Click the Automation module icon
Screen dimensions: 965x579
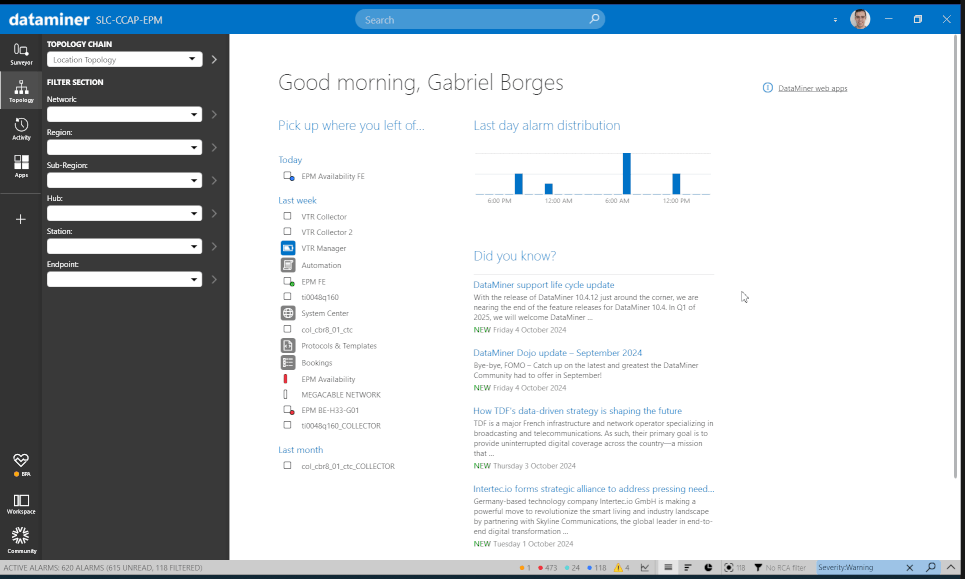(x=287, y=265)
